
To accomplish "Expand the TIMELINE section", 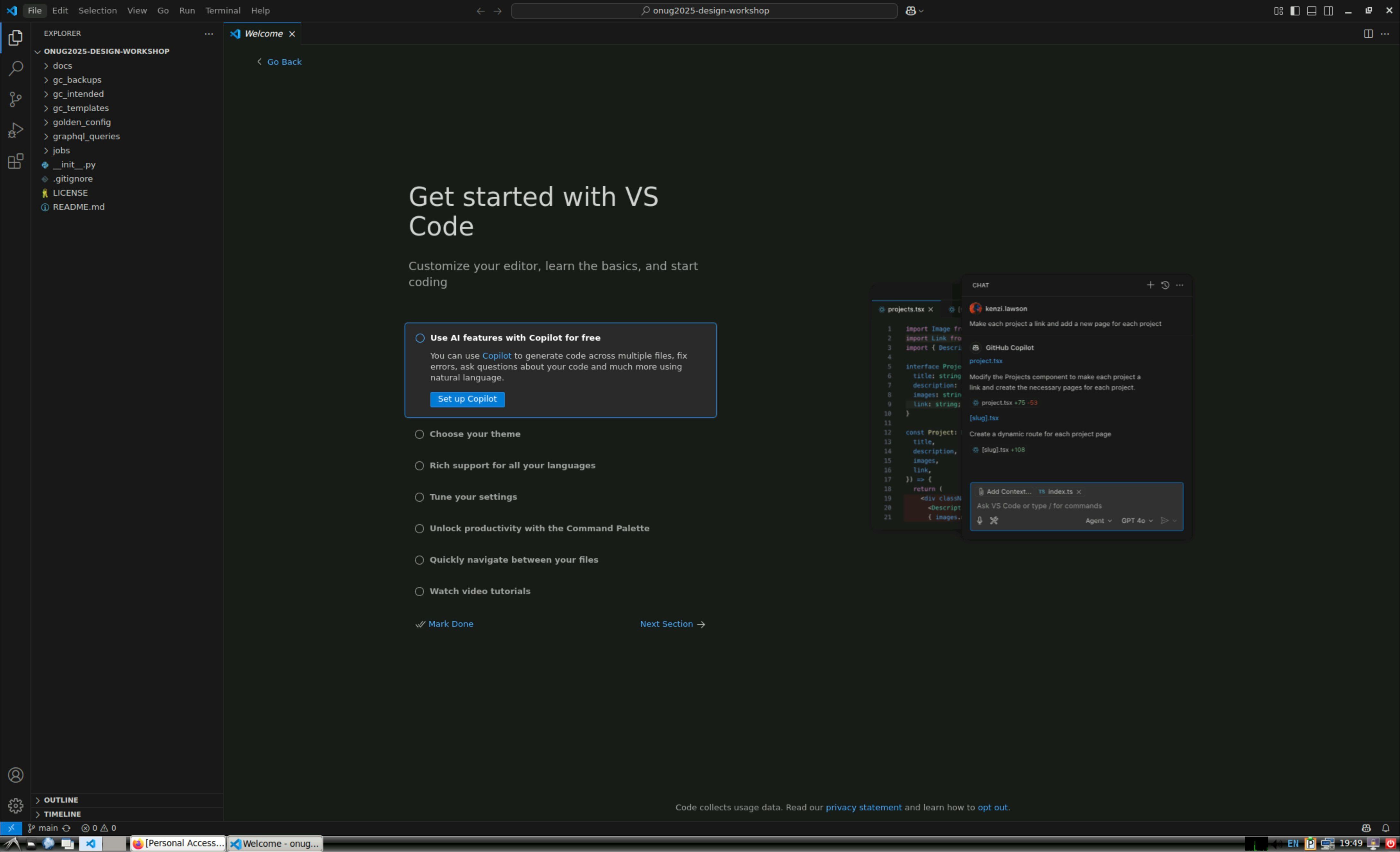I will tap(62, 814).
